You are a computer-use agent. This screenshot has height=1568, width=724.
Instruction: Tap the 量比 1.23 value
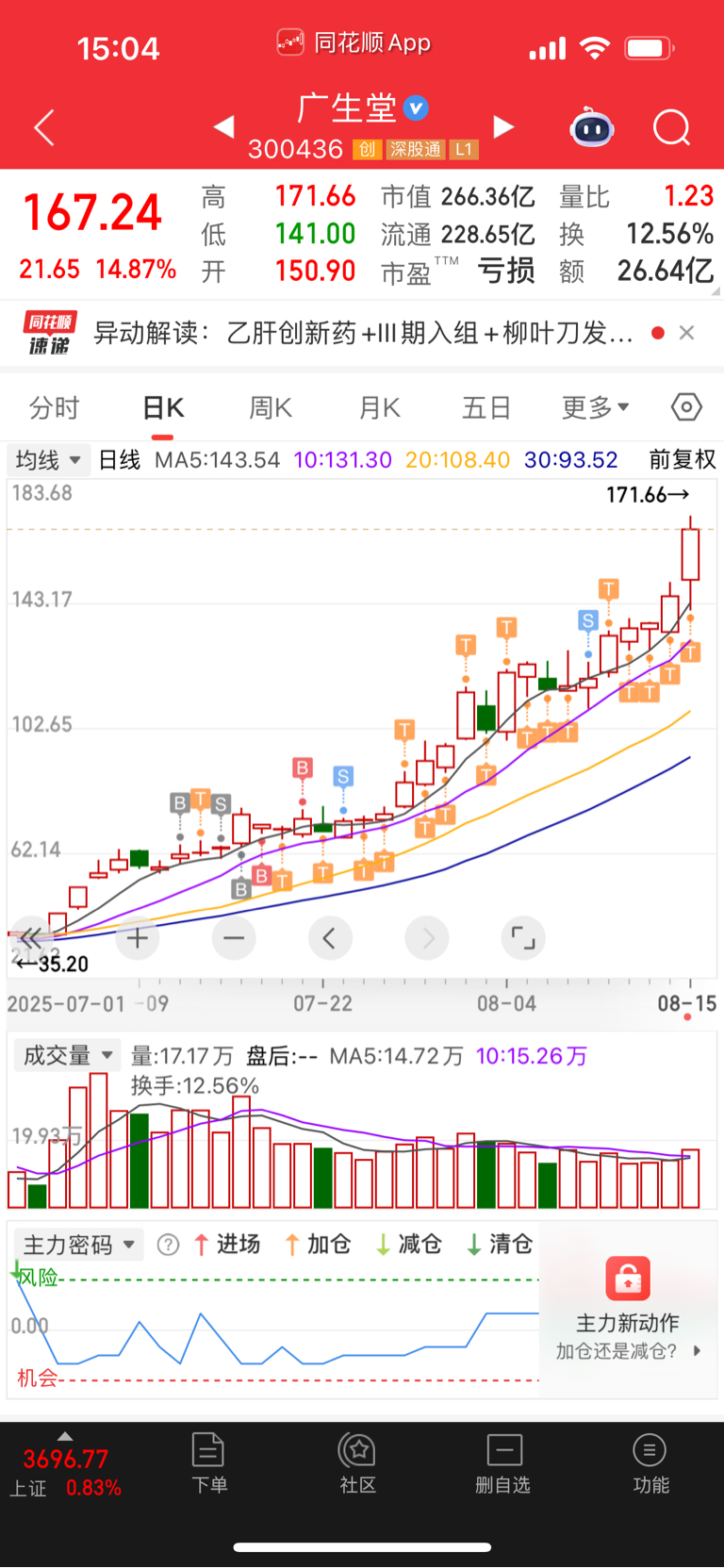coord(688,196)
